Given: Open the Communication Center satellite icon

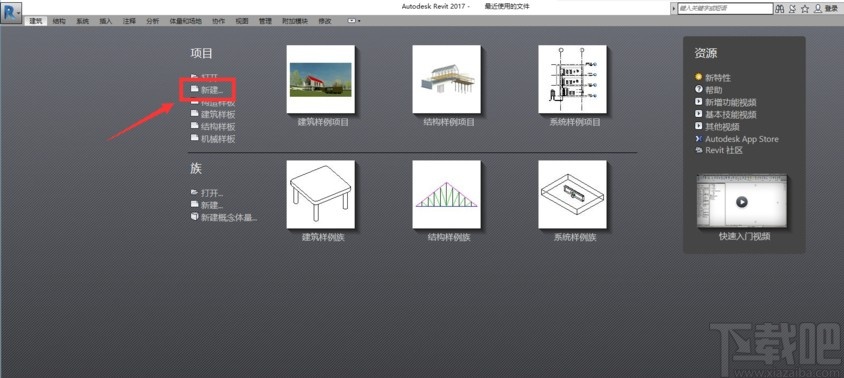Looking at the screenshot, I should click(793, 9).
